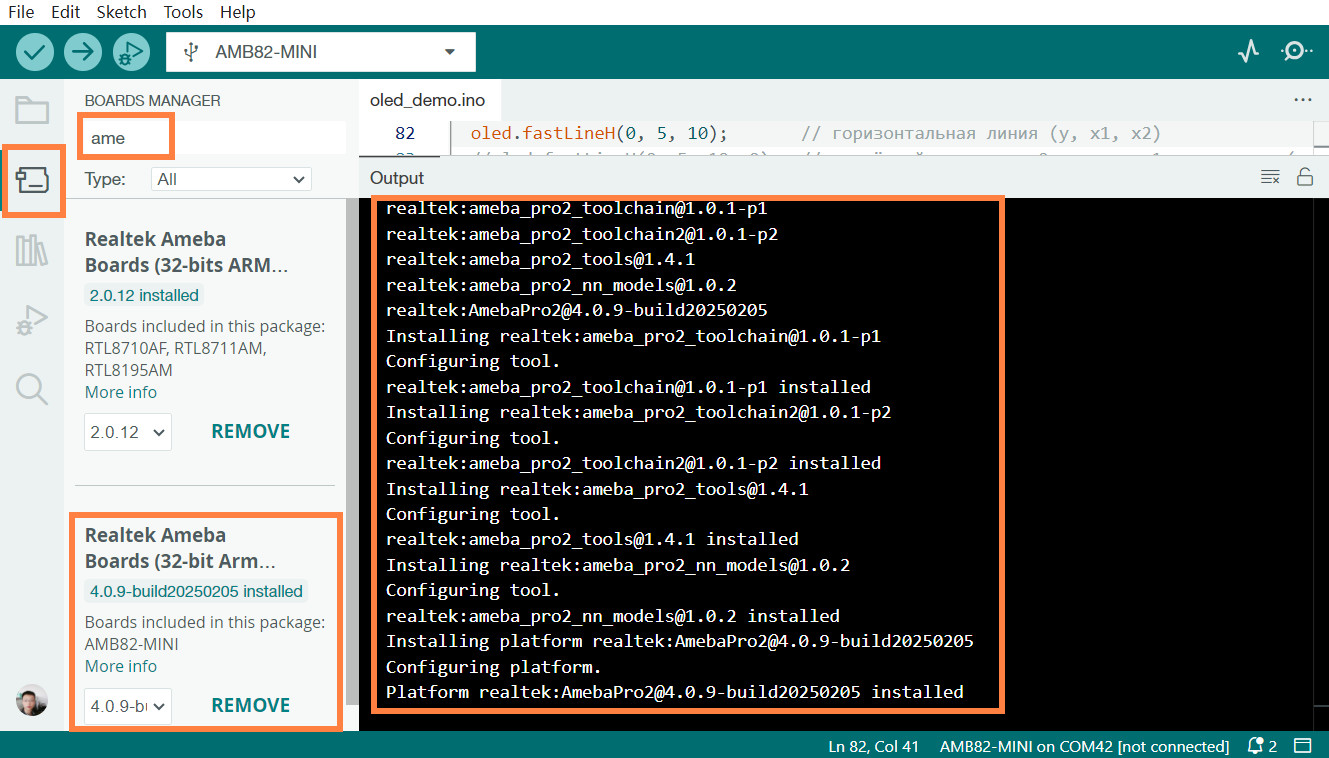Click the Output panel title
This screenshot has height=758, width=1329.
(x=397, y=178)
